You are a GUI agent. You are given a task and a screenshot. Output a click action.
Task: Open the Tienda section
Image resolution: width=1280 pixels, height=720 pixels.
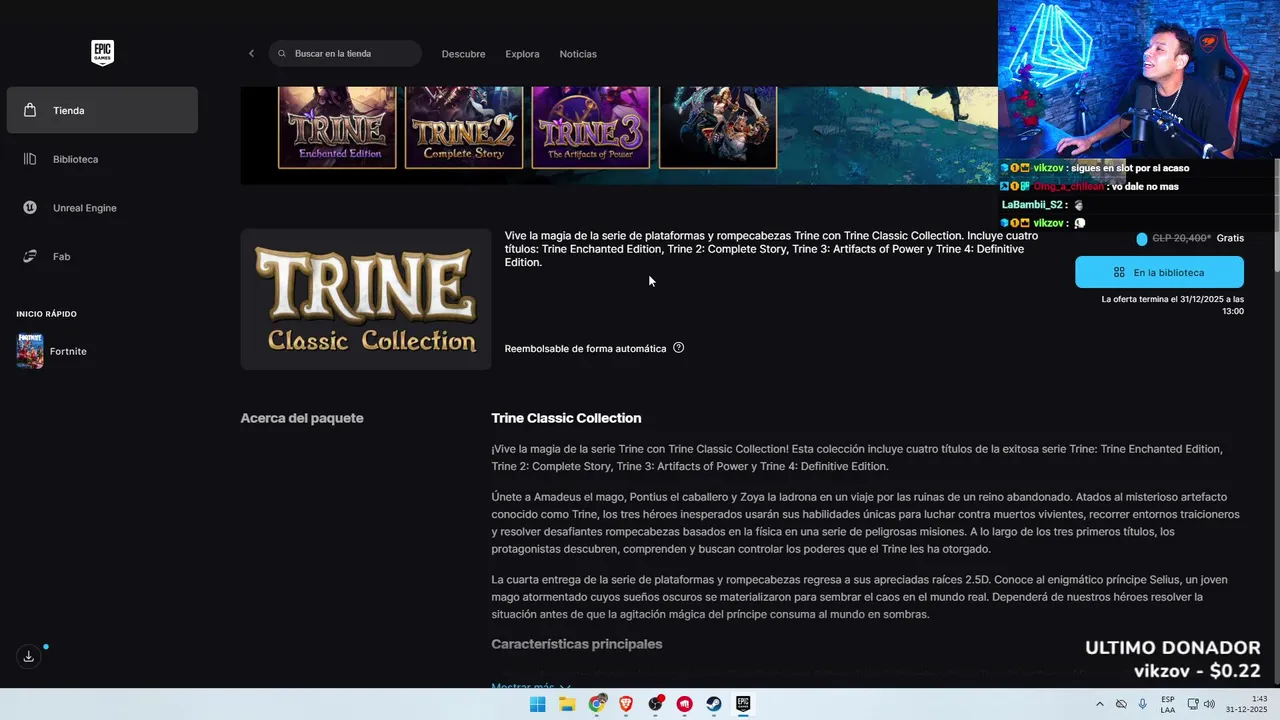pos(102,110)
